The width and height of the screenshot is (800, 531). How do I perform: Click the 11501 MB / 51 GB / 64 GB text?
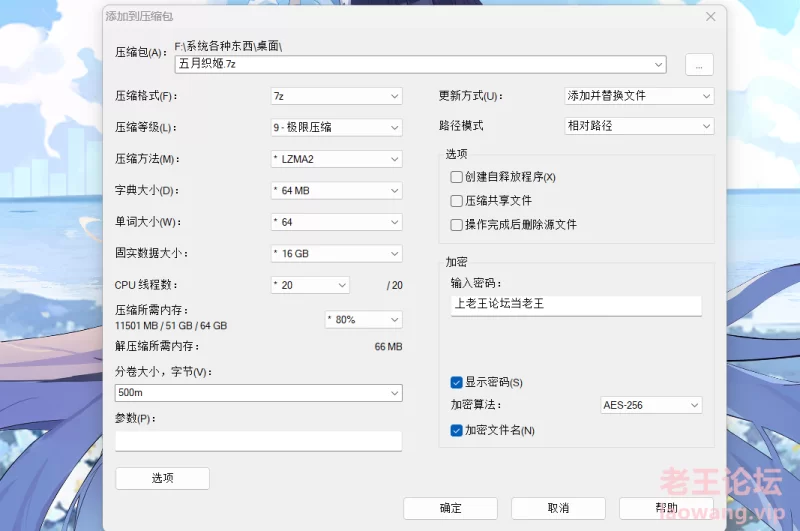[x=171, y=325]
